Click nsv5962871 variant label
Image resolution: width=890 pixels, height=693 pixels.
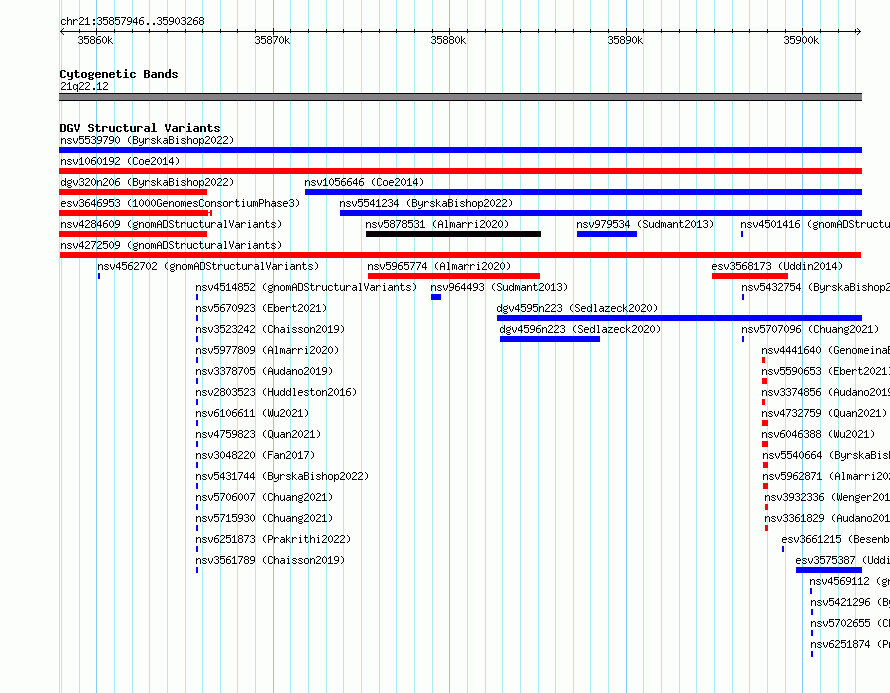[x=826, y=476]
